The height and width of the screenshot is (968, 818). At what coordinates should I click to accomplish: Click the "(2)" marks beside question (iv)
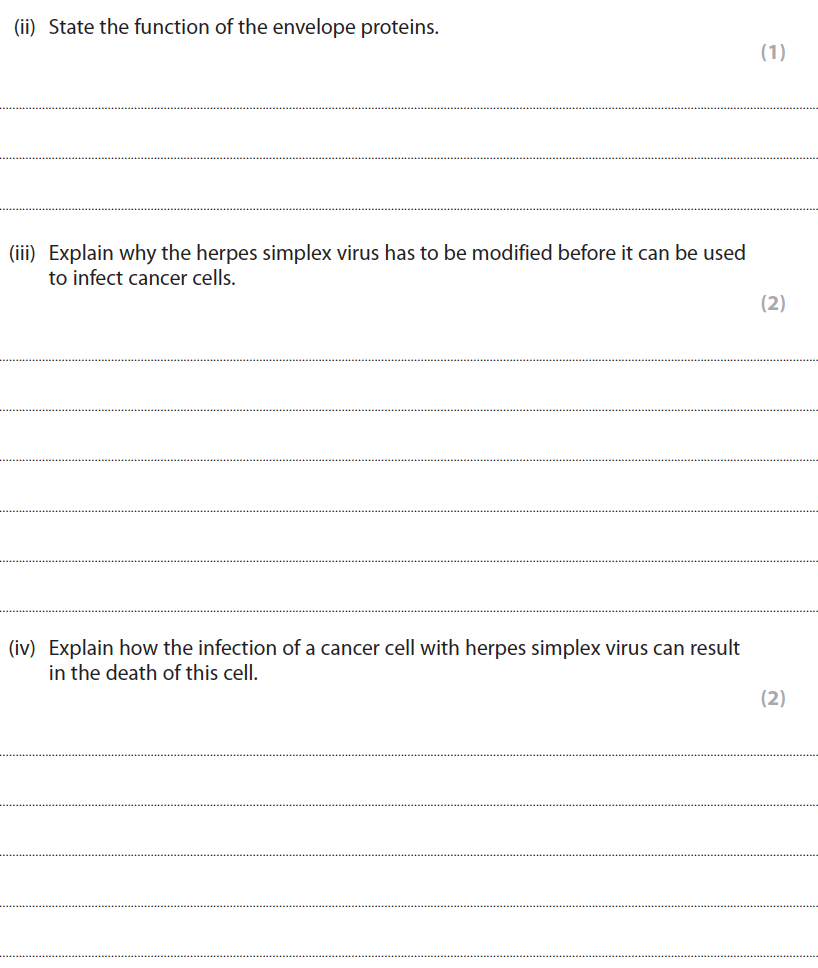point(773,698)
